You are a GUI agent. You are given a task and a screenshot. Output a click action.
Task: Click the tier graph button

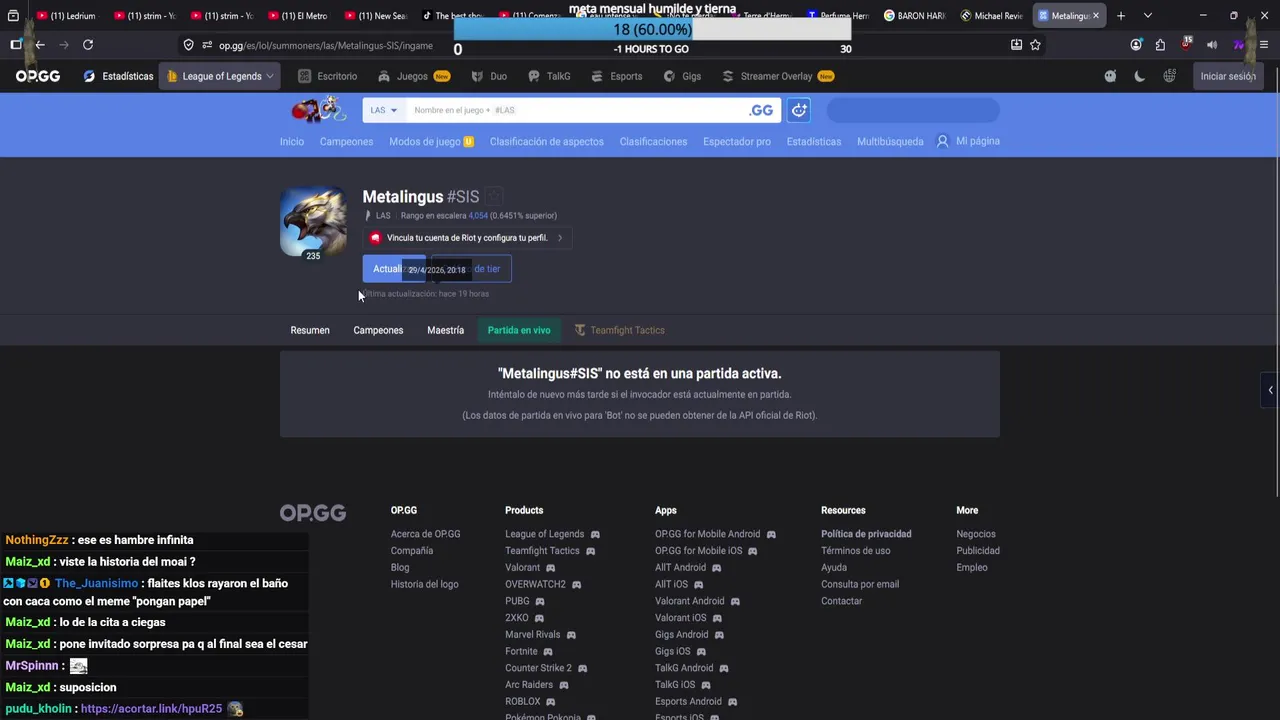[471, 268]
